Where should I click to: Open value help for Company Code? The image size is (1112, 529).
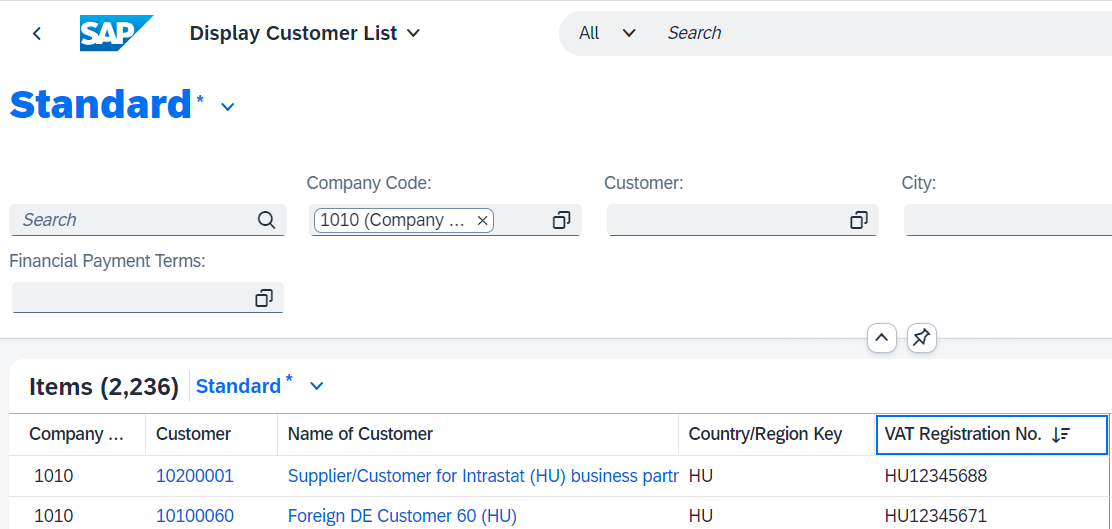(x=562, y=221)
